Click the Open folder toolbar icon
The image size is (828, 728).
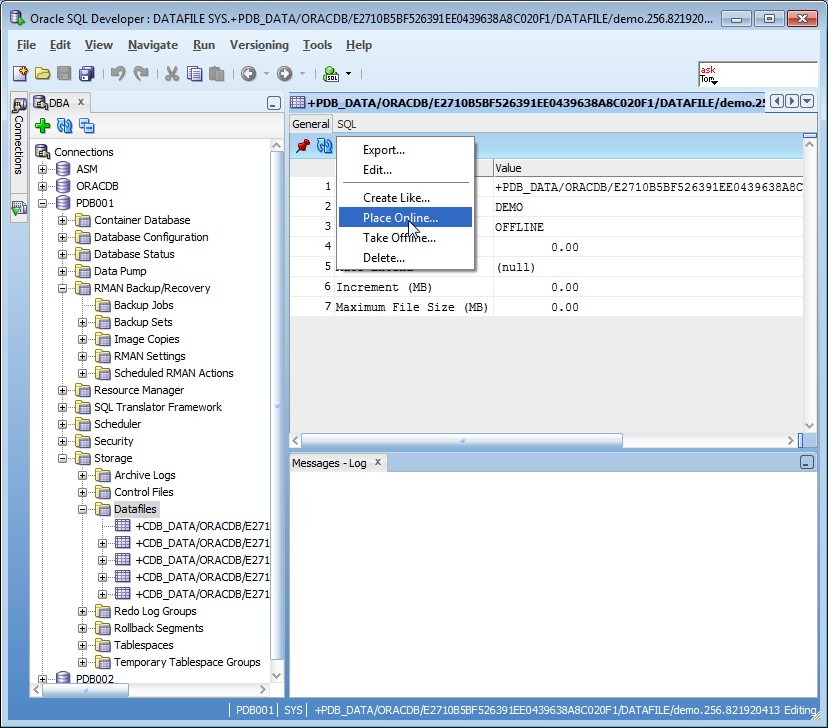coord(42,73)
